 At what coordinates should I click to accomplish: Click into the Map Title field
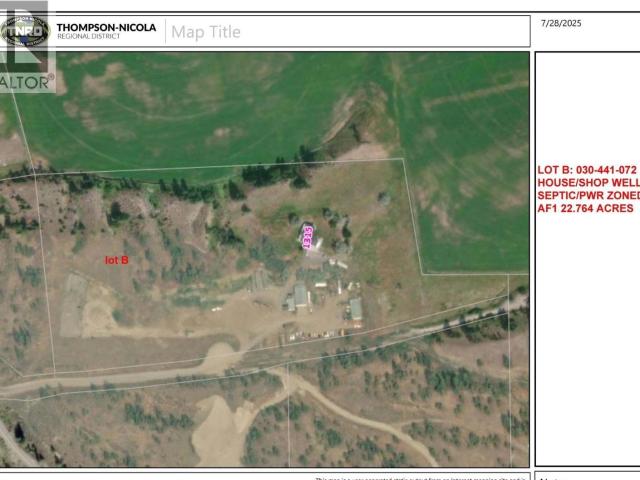coord(300,31)
